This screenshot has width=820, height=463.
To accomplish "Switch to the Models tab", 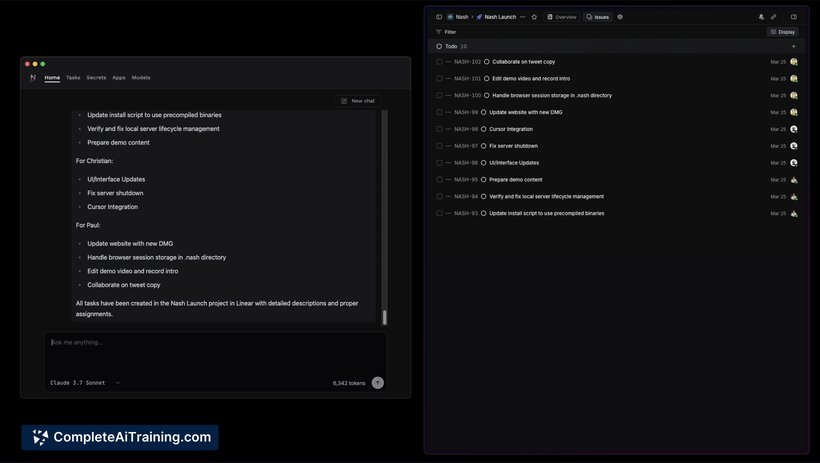I will pyautogui.click(x=141, y=77).
